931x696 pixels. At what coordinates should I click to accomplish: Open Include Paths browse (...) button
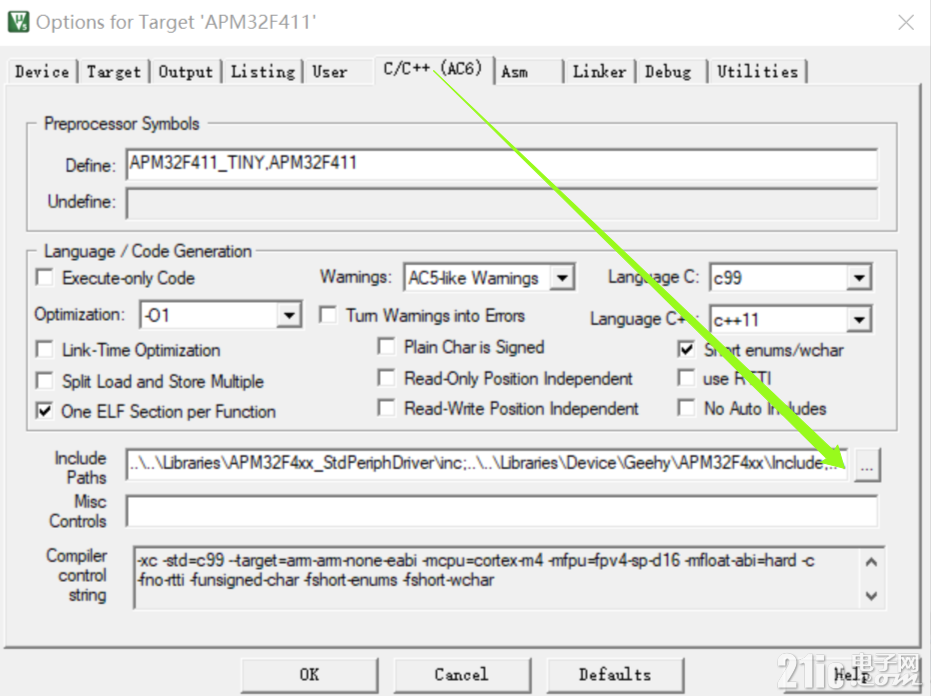pos(867,465)
